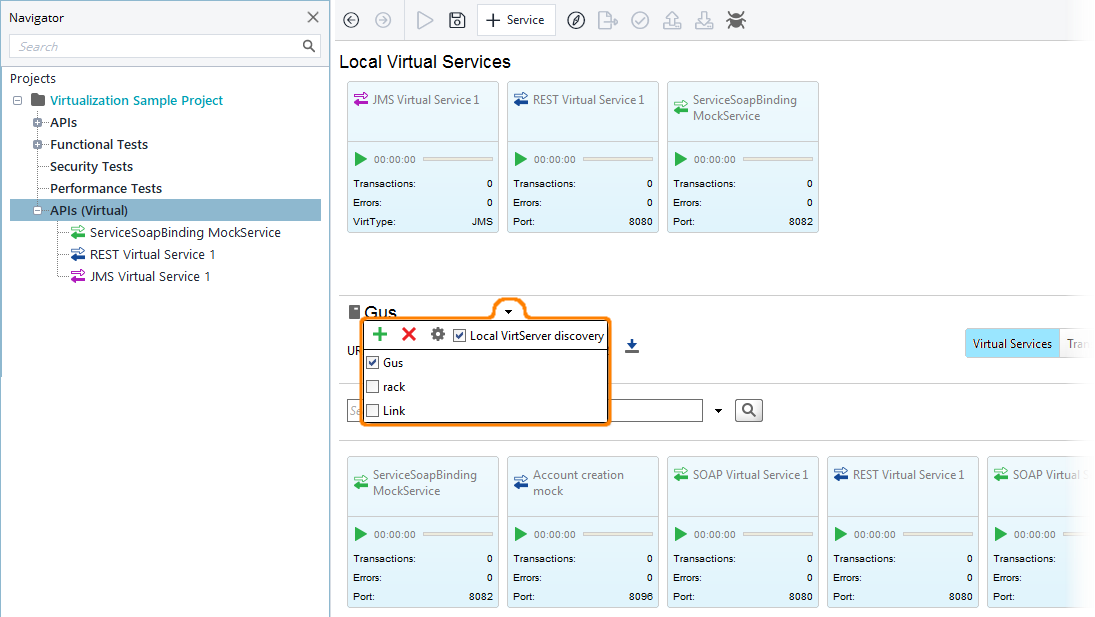Start the search with the magnifier icon

pos(748,410)
